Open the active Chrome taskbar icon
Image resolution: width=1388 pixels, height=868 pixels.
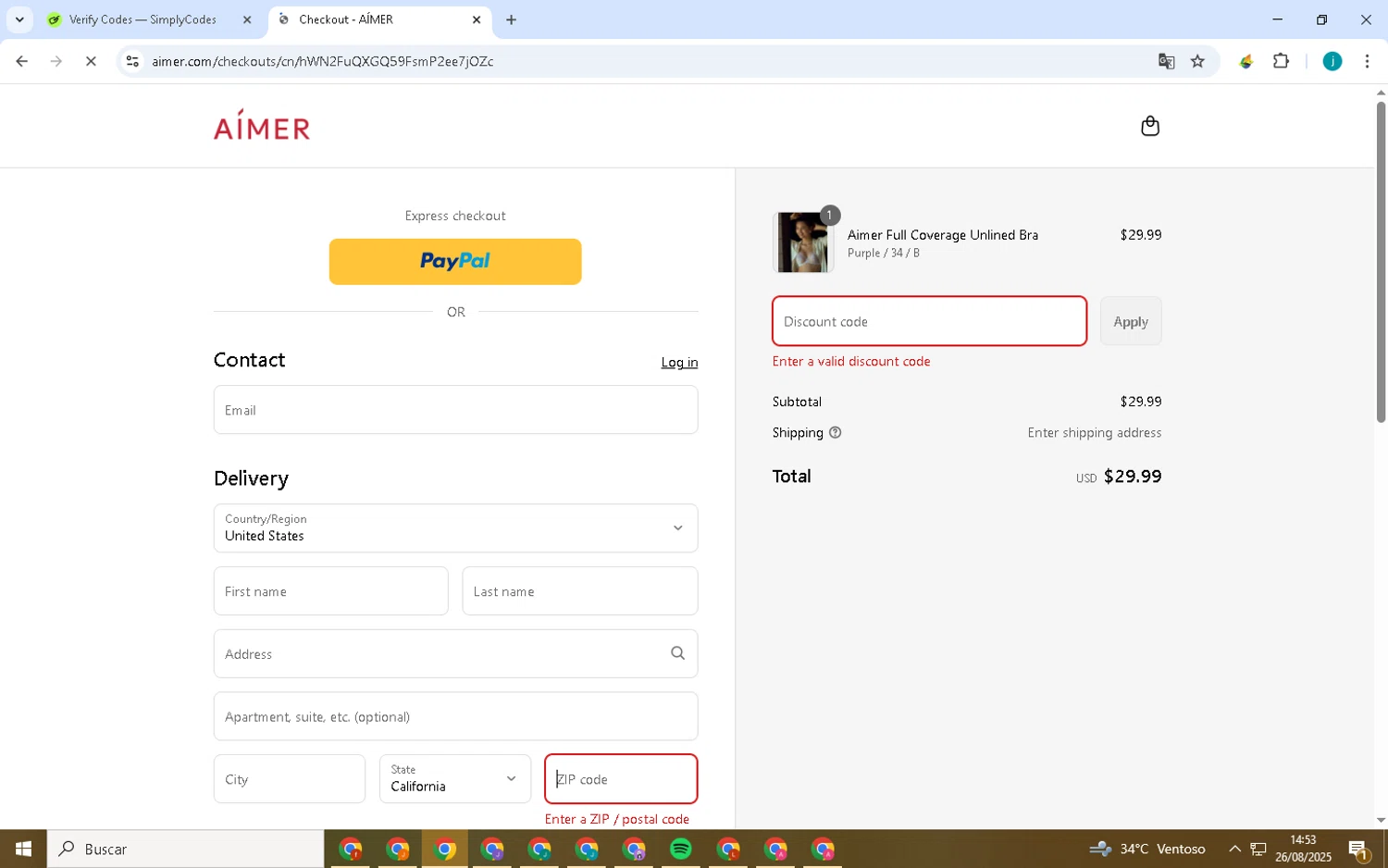[x=445, y=849]
